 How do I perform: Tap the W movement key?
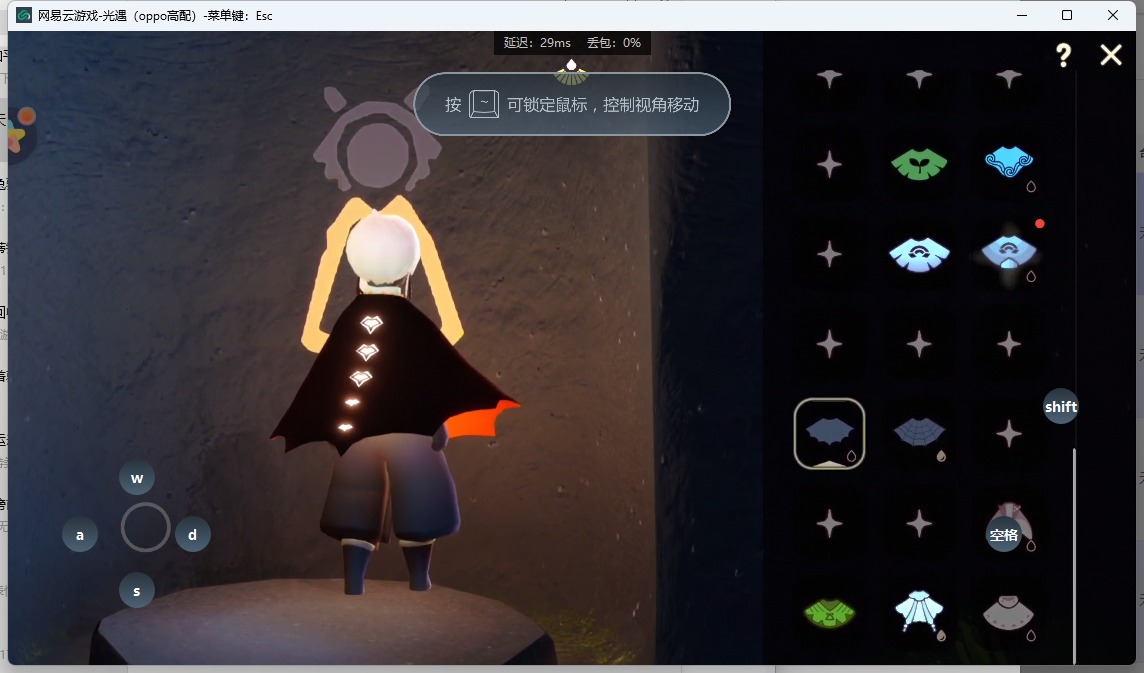tap(136, 478)
